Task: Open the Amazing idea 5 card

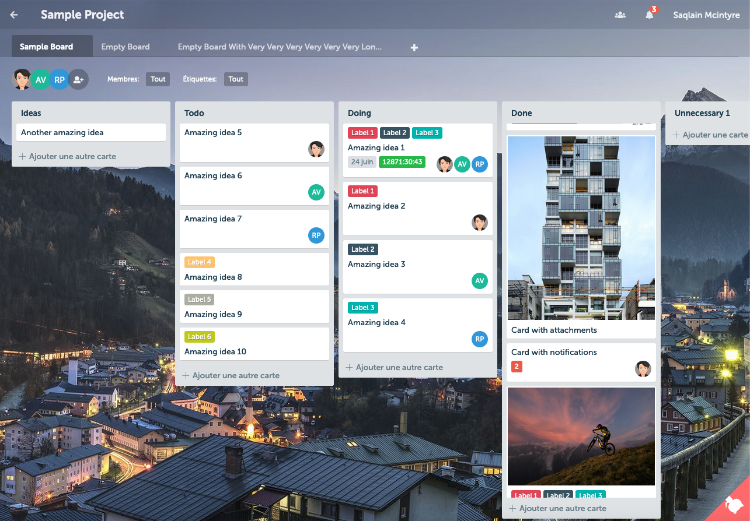Action: (x=254, y=143)
